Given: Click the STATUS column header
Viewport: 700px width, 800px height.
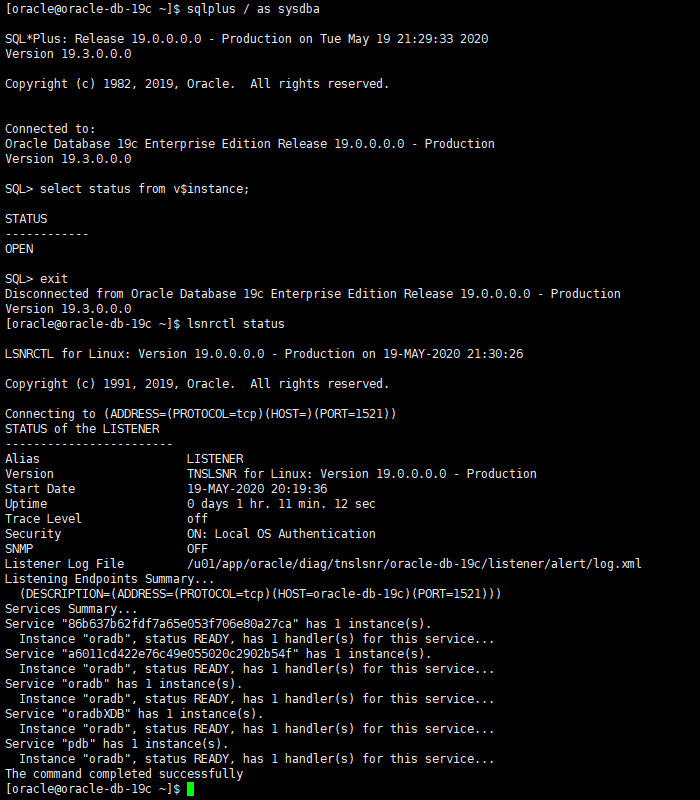Looking at the screenshot, I should coord(26,219).
